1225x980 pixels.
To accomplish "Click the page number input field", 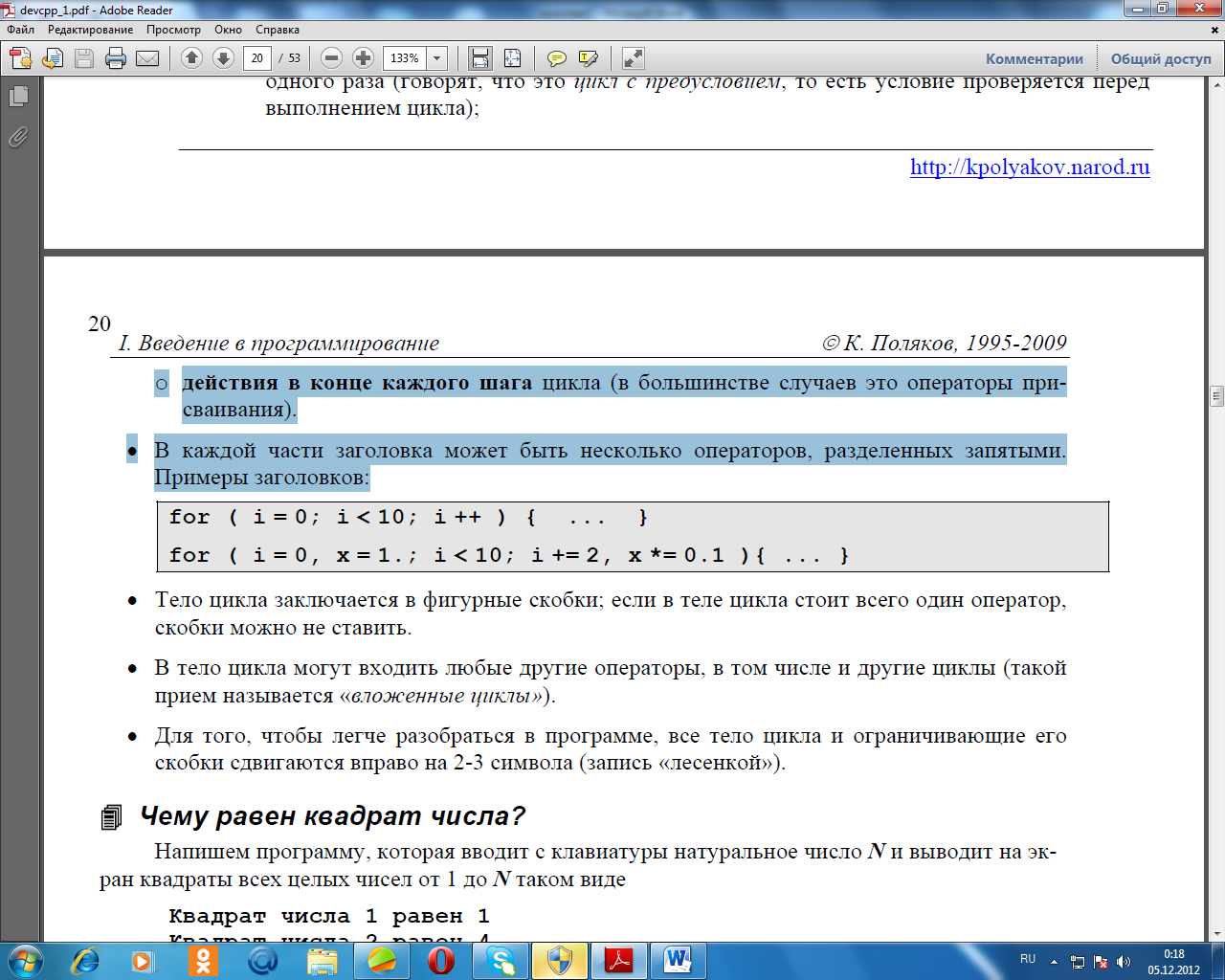I will coord(256,58).
